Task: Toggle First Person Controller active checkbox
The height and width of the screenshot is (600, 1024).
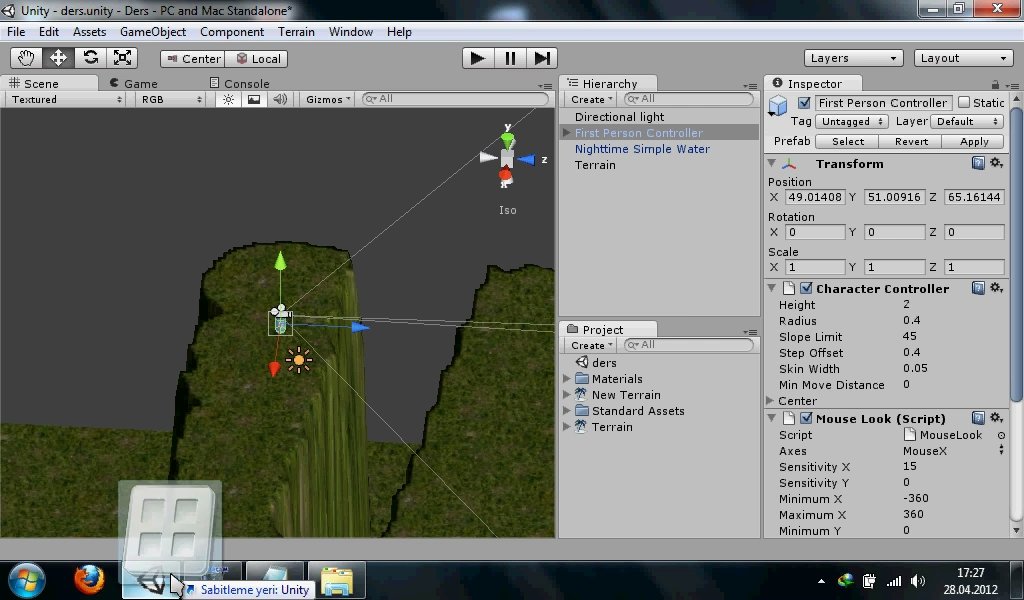Action: tap(804, 103)
